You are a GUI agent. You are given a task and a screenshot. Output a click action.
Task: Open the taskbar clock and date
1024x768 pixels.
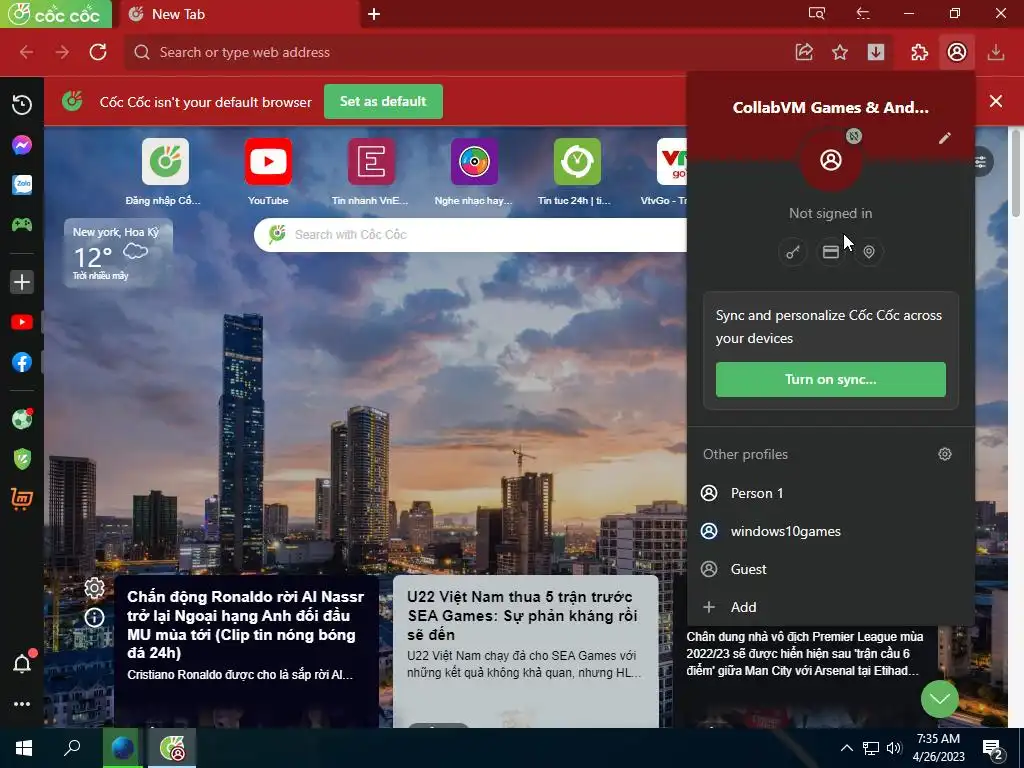point(938,748)
